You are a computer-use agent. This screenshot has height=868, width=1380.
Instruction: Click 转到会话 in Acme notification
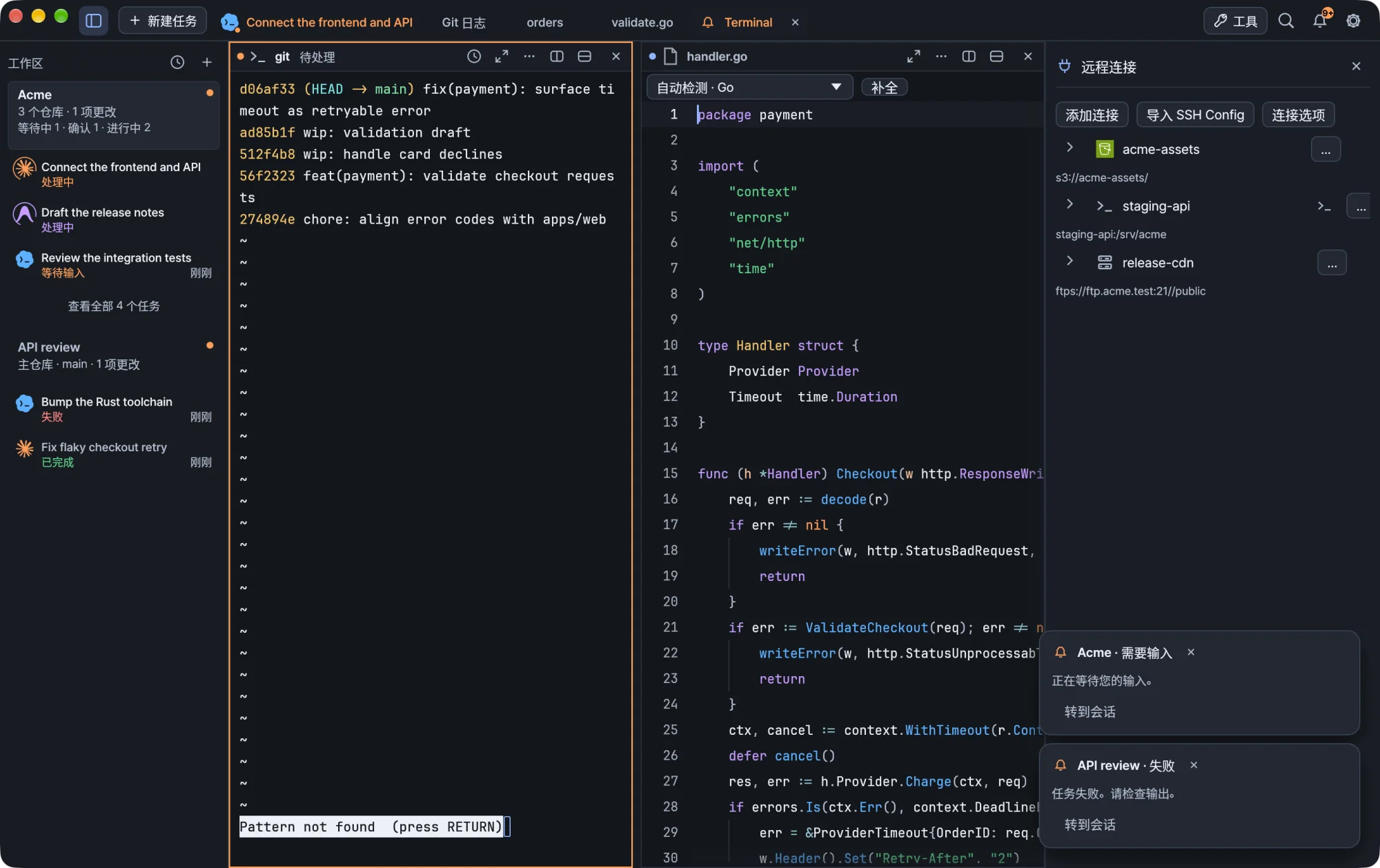point(1090,711)
